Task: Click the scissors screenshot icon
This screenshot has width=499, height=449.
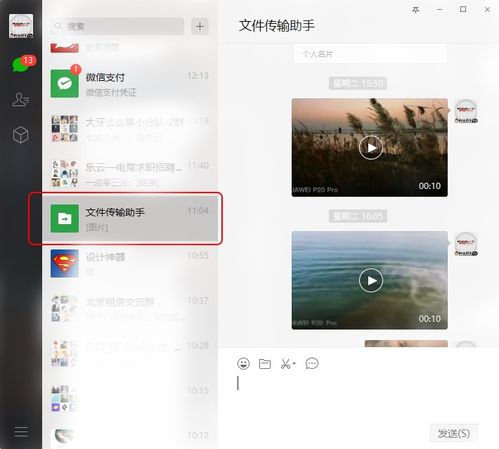Action: coord(286,363)
